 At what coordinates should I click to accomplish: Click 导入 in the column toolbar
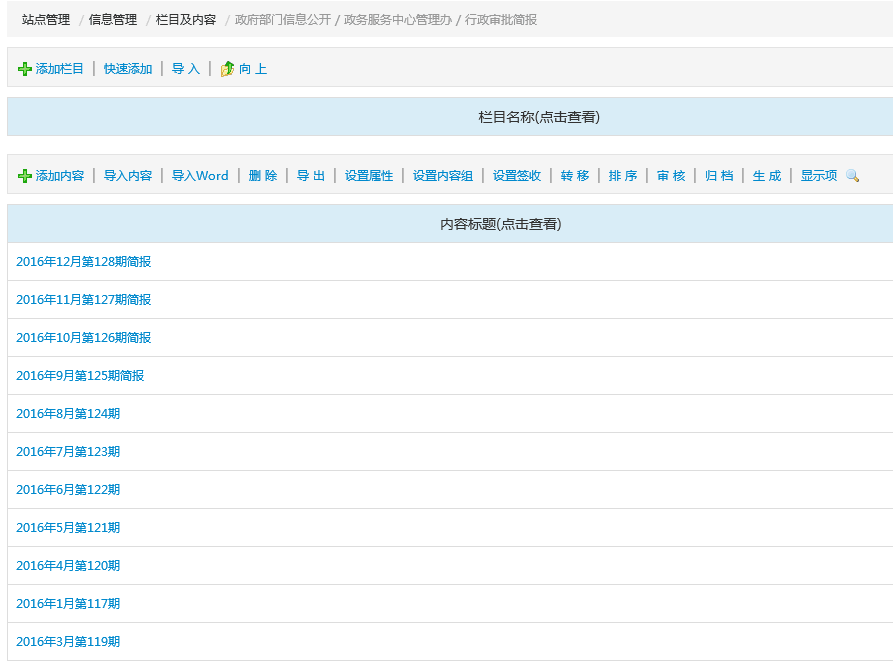point(186,69)
